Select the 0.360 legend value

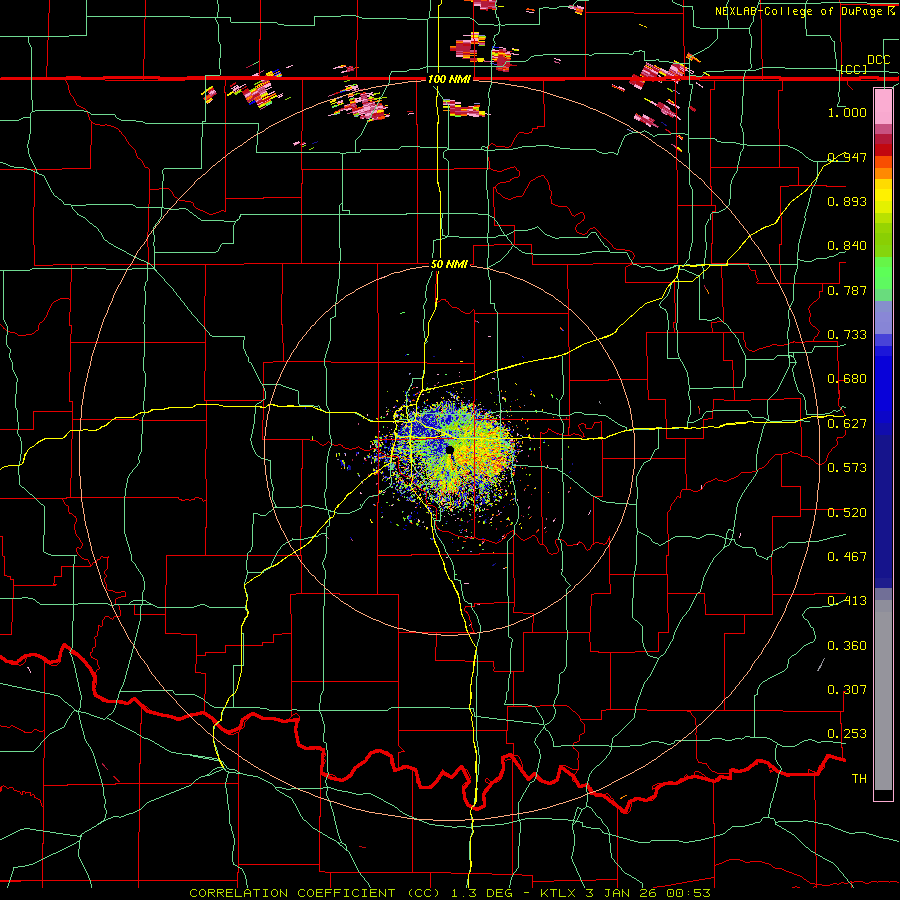847,646
